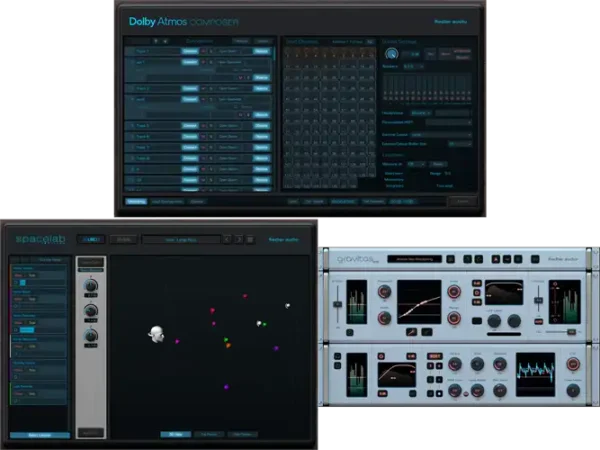Click the copy A-to-B icon in Gravitas header
The width and height of the screenshot is (600, 450).
(507, 259)
